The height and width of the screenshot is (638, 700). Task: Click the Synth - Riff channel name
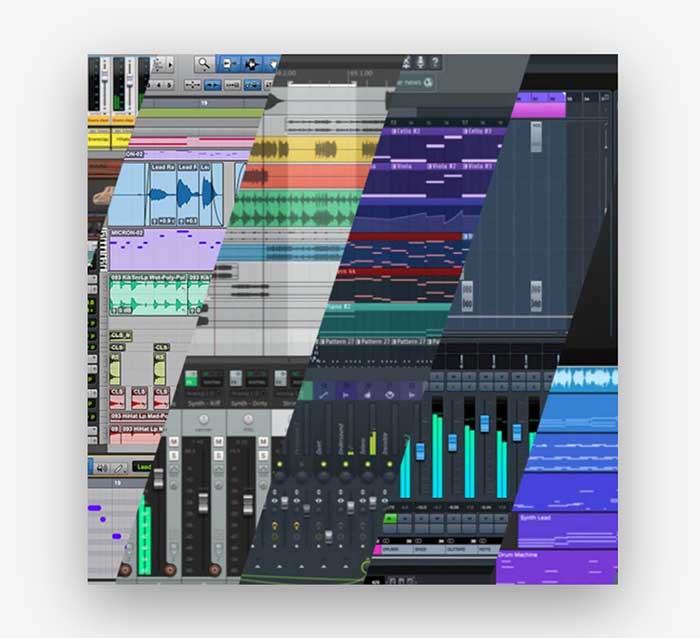204,404
